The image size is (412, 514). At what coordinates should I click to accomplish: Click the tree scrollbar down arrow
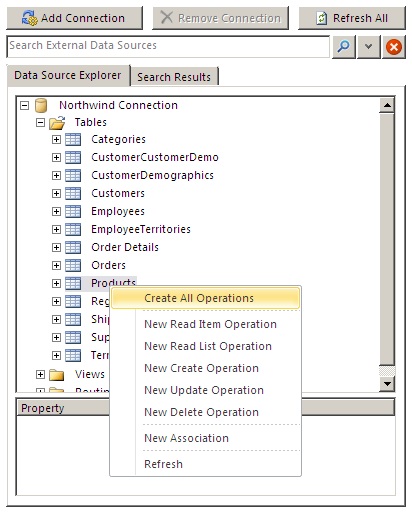[x=387, y=384]
